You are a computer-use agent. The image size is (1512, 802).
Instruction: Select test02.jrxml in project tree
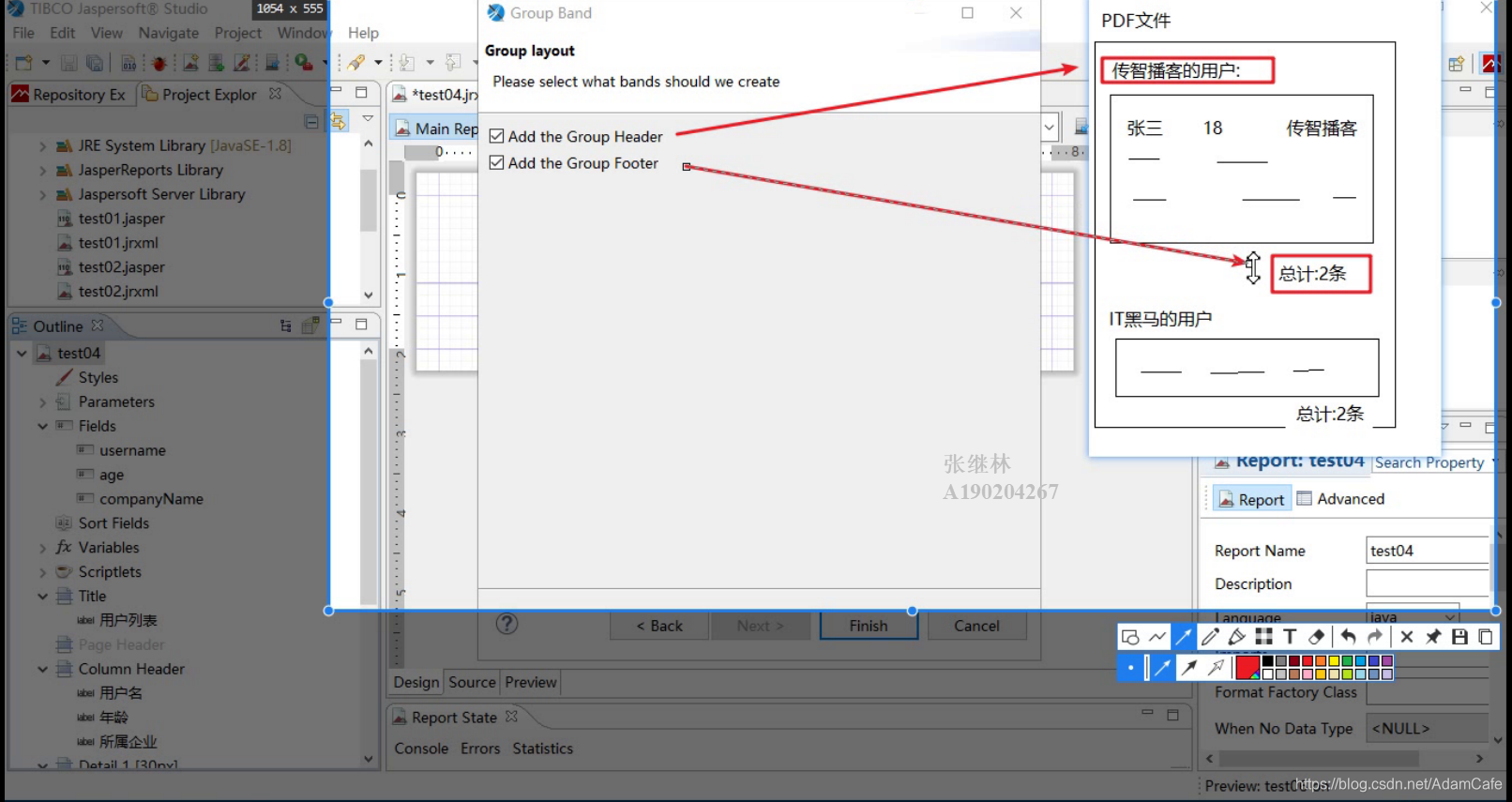coord(118,292)
